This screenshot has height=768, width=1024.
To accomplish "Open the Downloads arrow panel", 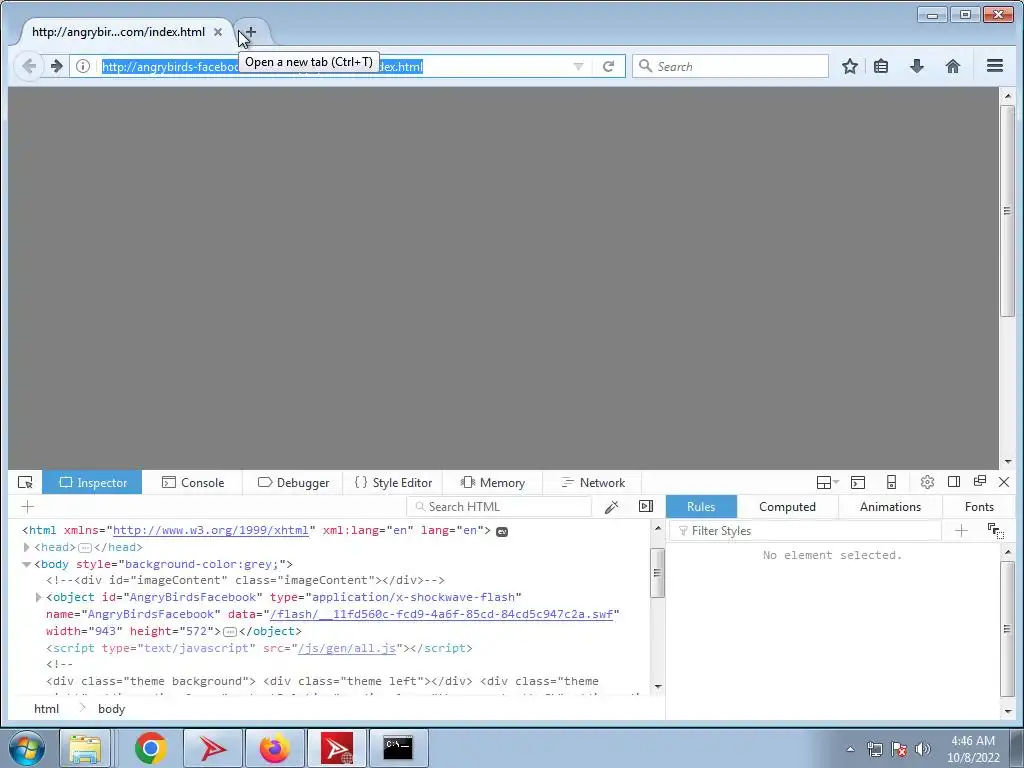I will click(x=917, y=66).
